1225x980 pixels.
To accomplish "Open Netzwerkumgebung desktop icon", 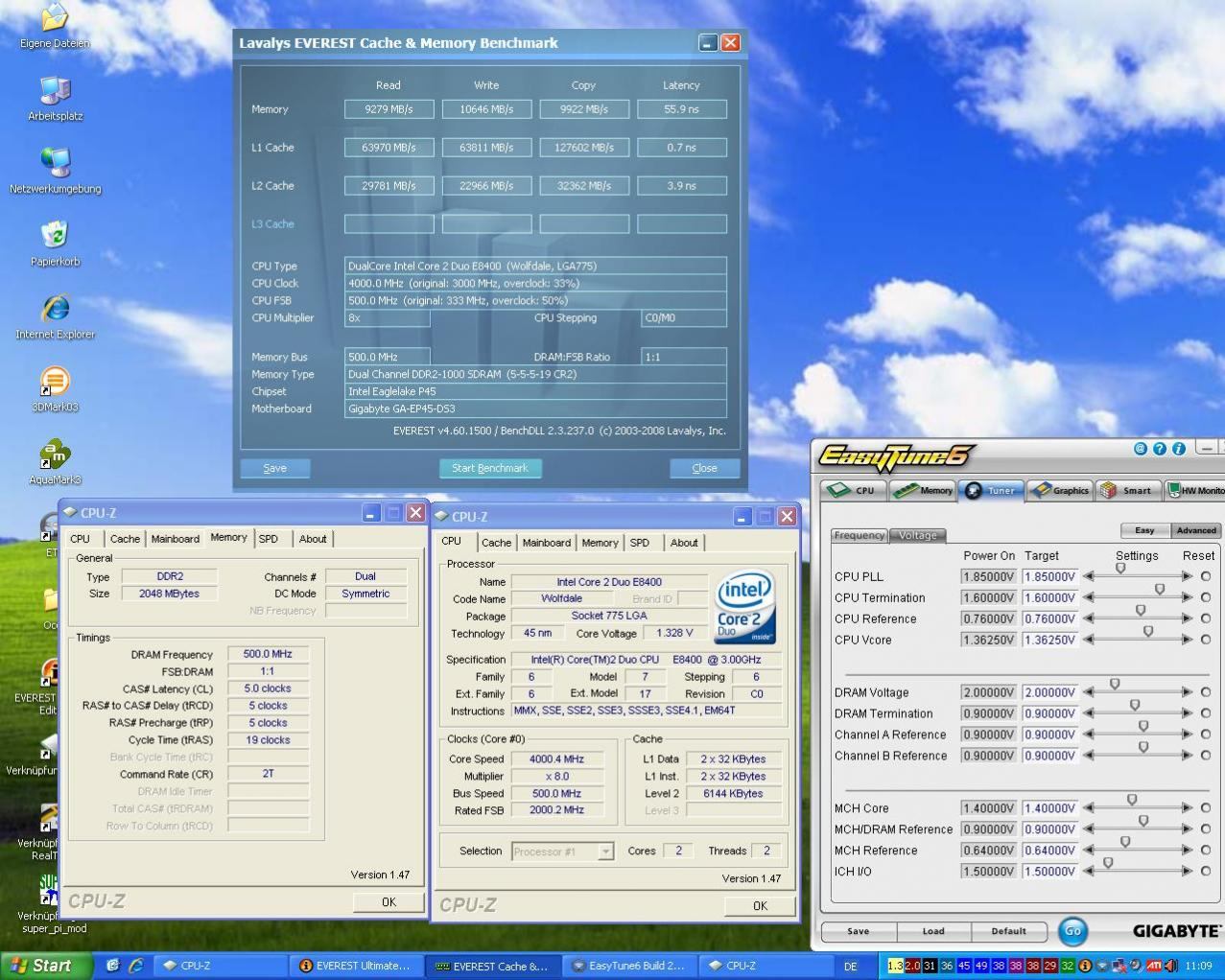I will (55, 171).
